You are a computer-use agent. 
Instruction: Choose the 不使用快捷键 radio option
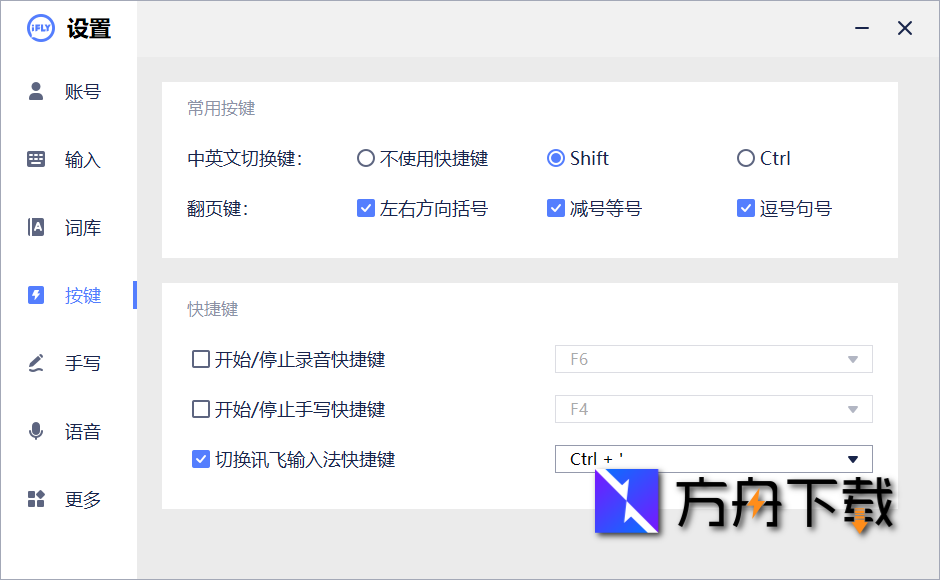point(366,158)
